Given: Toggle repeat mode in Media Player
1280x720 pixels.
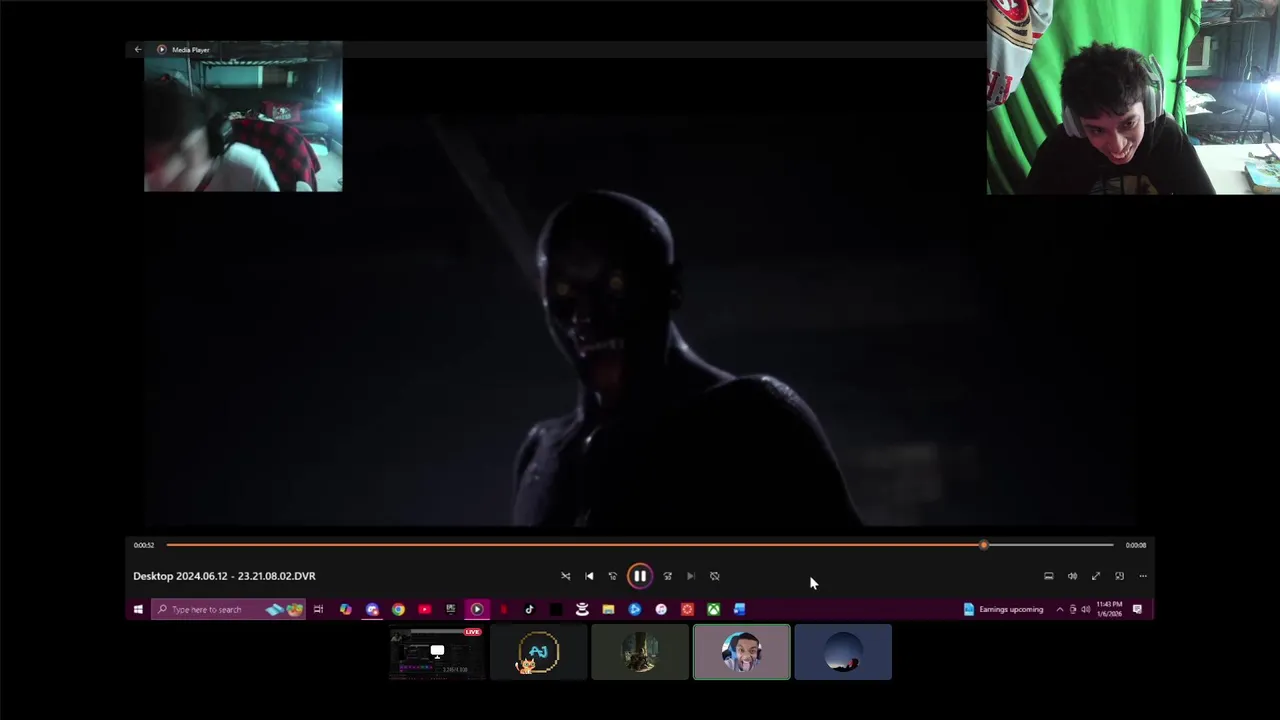Looking at the screenshot, I should pyautogui.click(x=714, y=576).
